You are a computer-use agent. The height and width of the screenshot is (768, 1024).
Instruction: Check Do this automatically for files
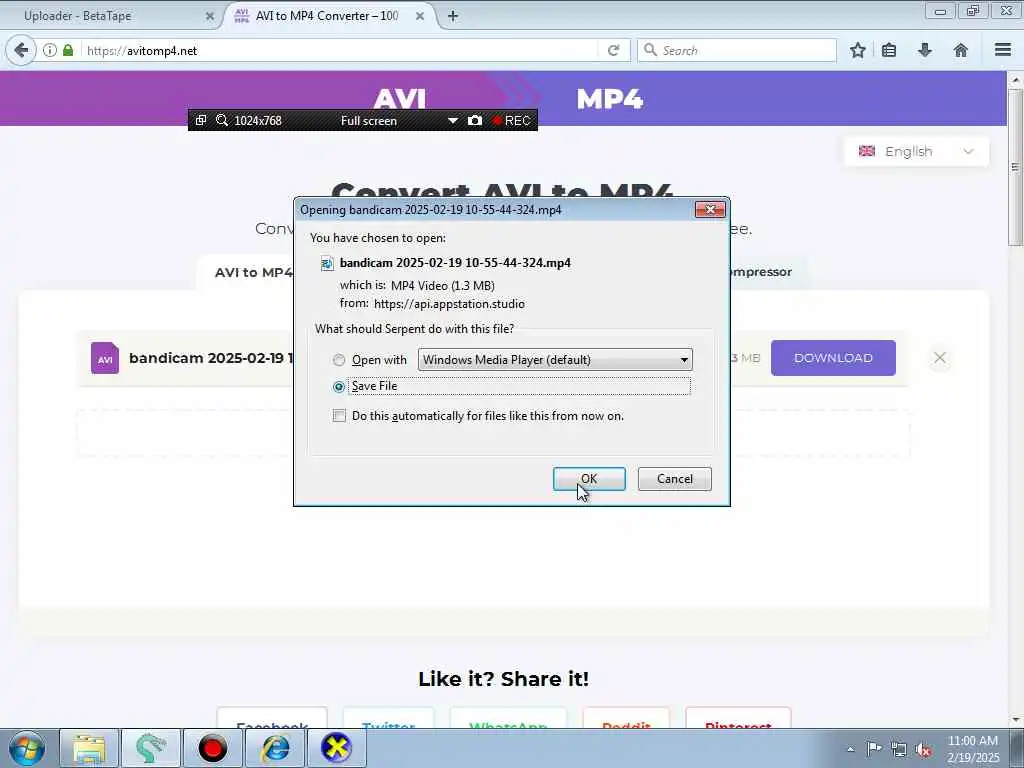coord(339,416)
